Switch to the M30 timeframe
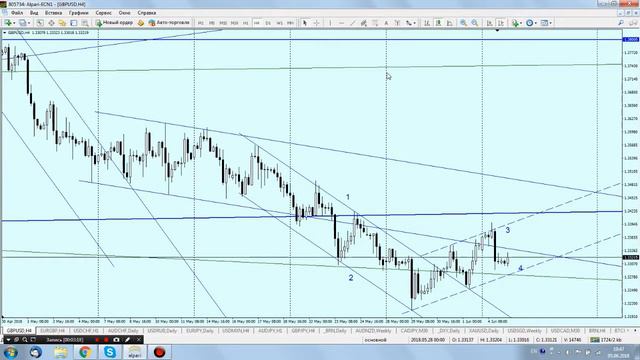The height and width of the screenshot is (360, 640). click(234, 23)
